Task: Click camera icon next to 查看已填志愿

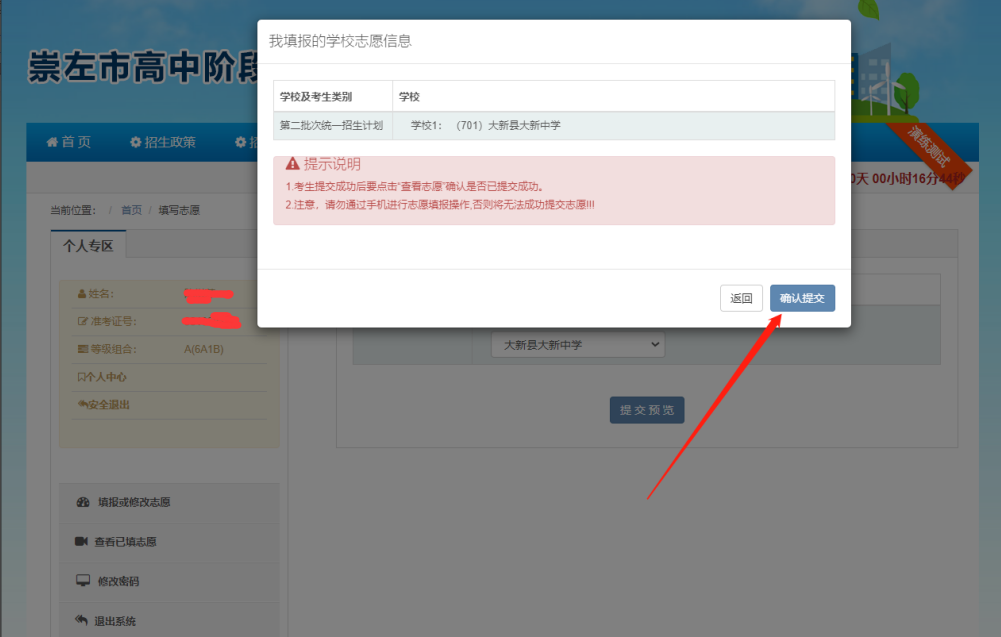Action: pyautogui.click(x=82, y=541)
